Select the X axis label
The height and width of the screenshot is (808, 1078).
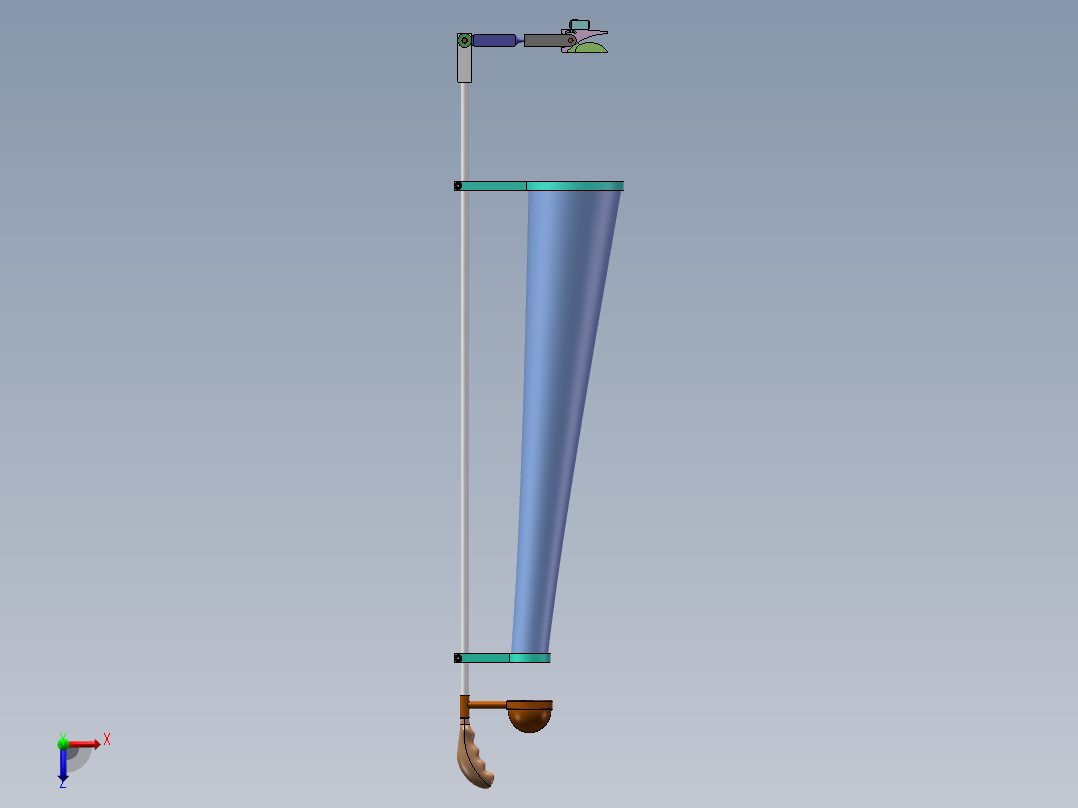tap(107, 738)
